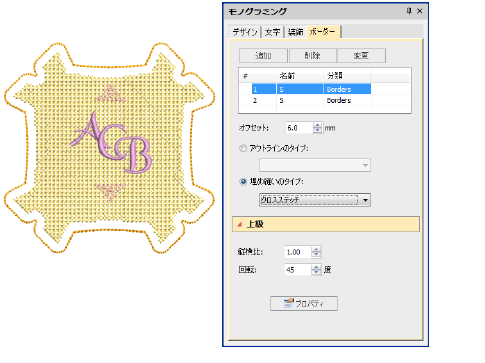This screenshot has height=363, width=485.
Task: Open the プロパティ button
Action: pos(304,303)
